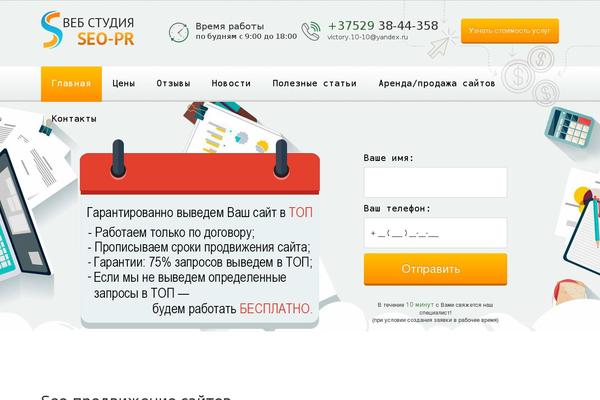The width and height of the screenshot is (600, 400).
Task: Open the Главная menu tab
Action: [71, 83]
